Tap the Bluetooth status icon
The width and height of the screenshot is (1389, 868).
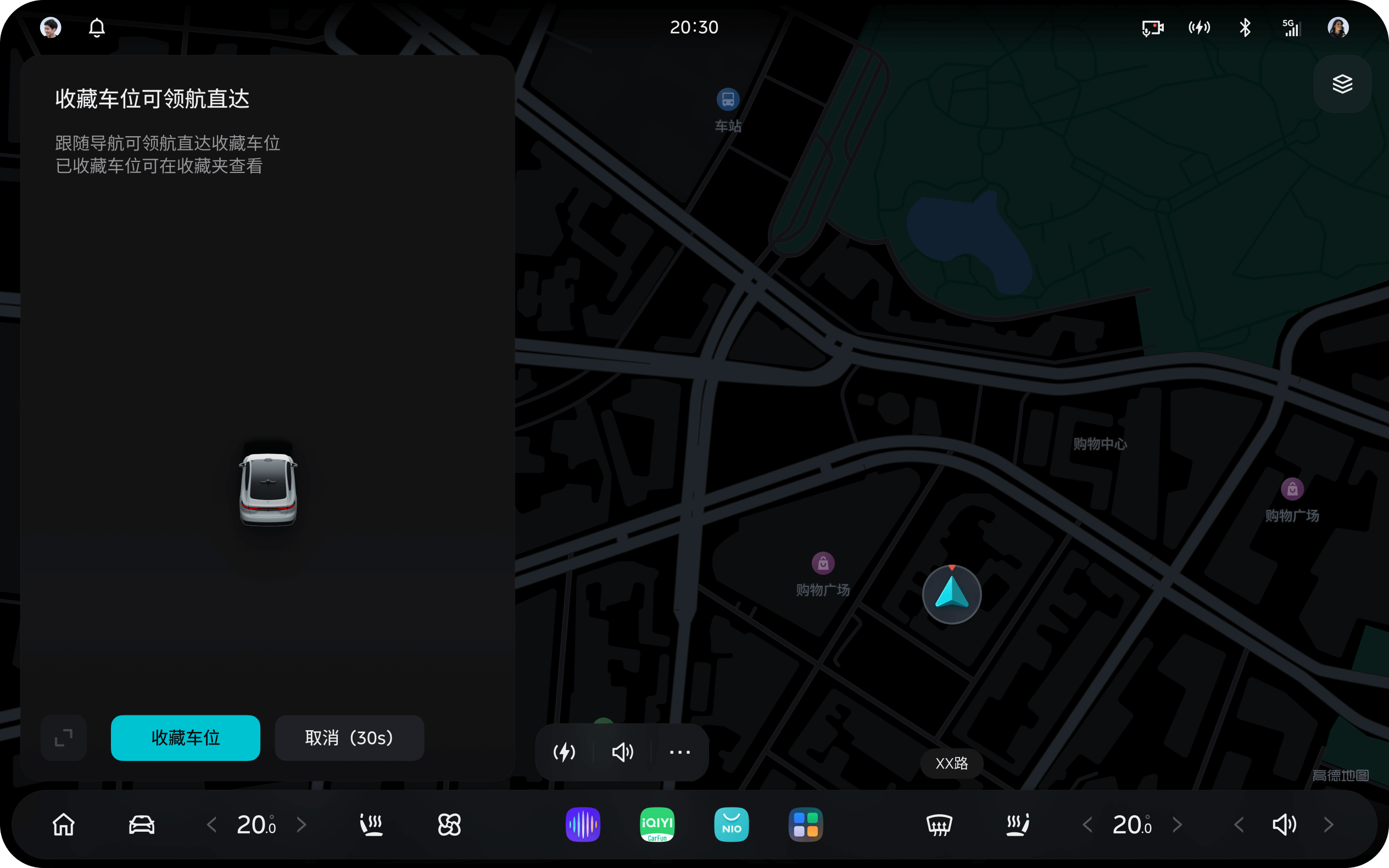pos(1245,27)
